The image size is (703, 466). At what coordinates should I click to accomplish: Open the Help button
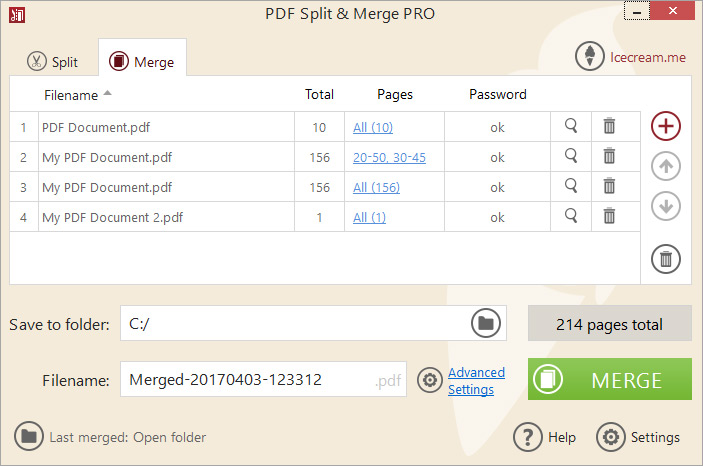point(545,437)
